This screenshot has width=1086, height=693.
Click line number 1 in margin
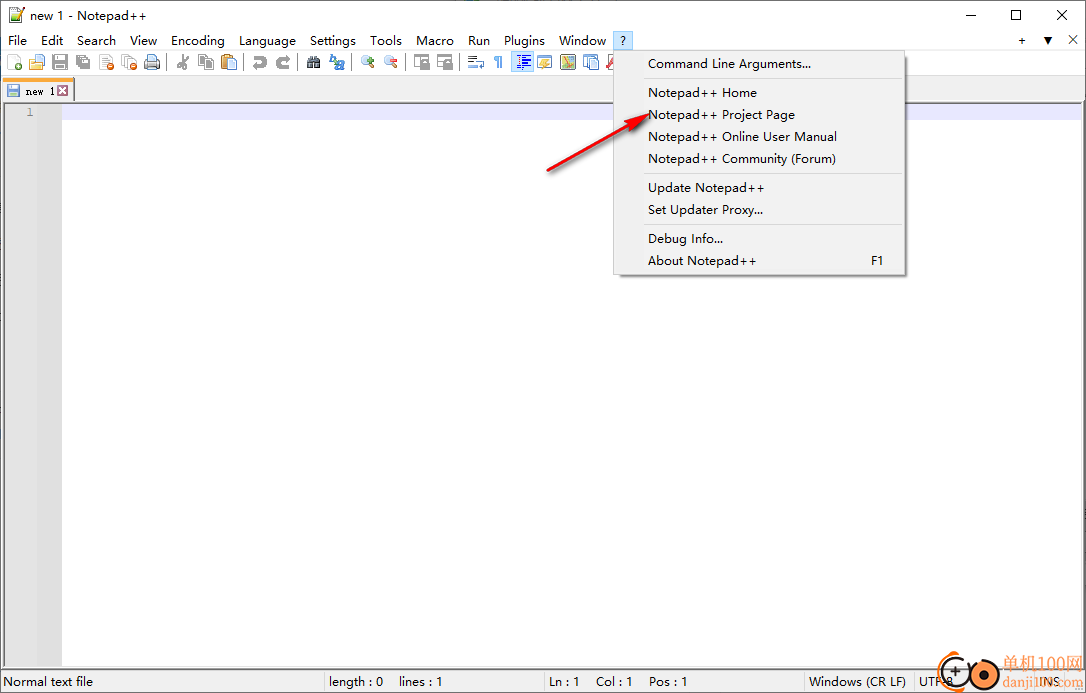[30, 112]
